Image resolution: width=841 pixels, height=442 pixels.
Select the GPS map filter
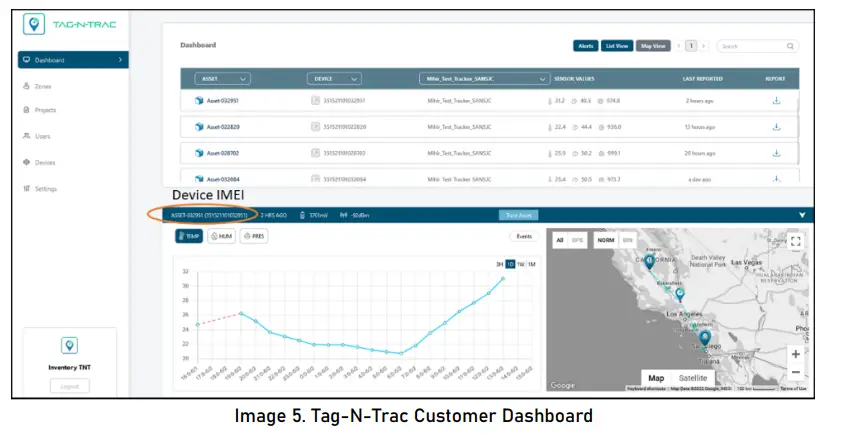tap(578, 240)
